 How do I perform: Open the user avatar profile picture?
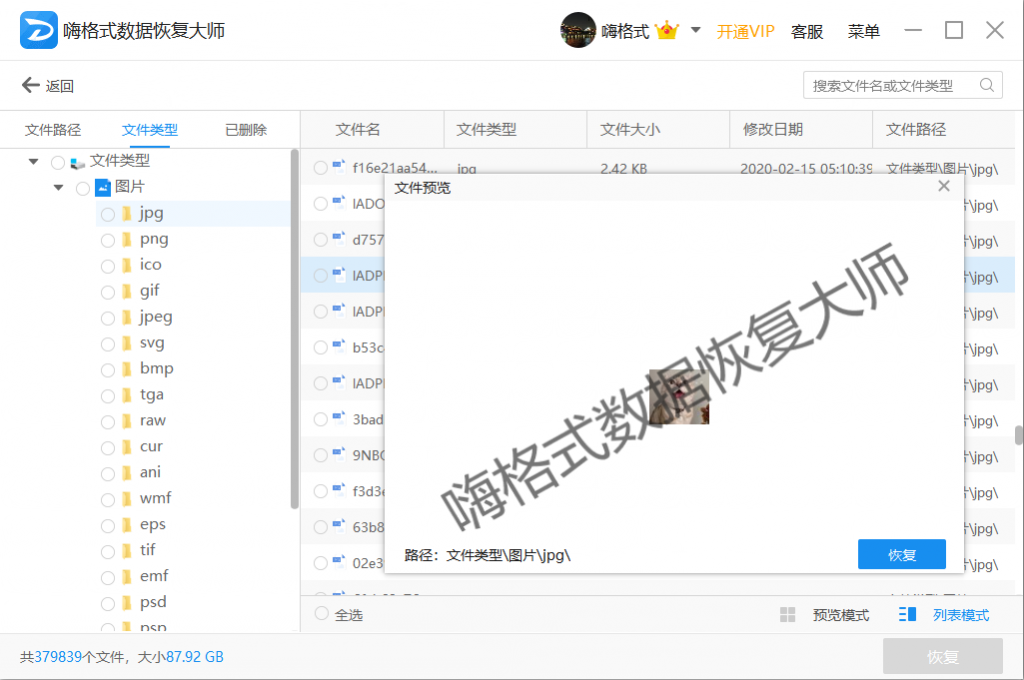pos(577,30)
